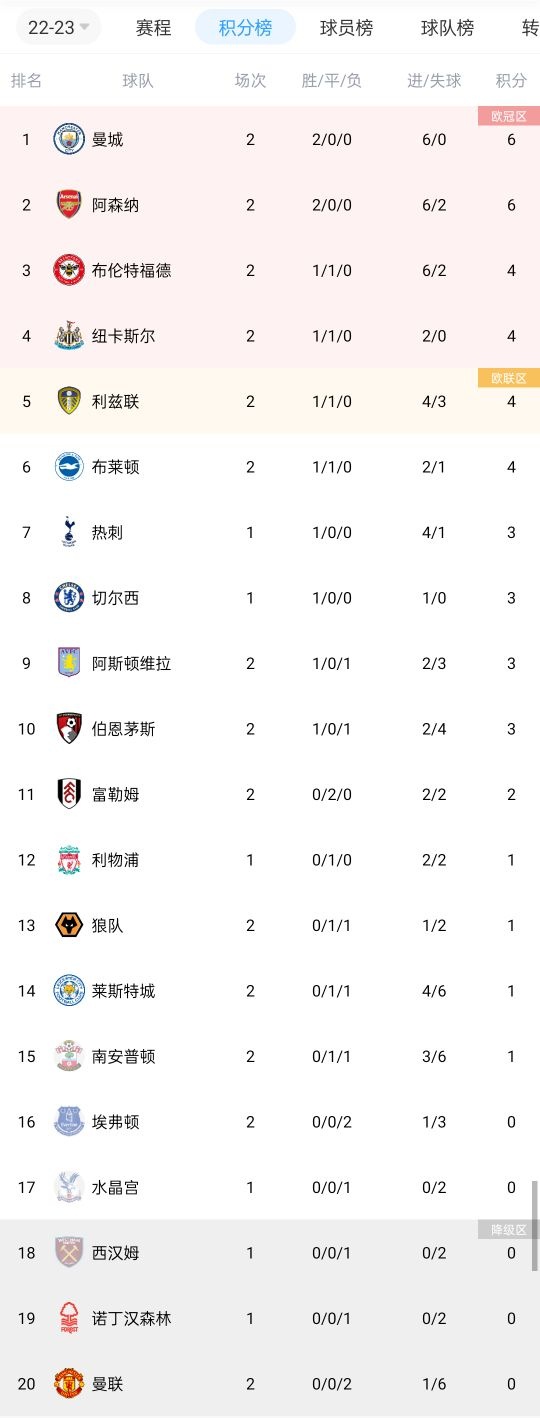Screen dimensions: 540x1418
Task: Switch to the 赛程 tab
Action: [153, 27]
